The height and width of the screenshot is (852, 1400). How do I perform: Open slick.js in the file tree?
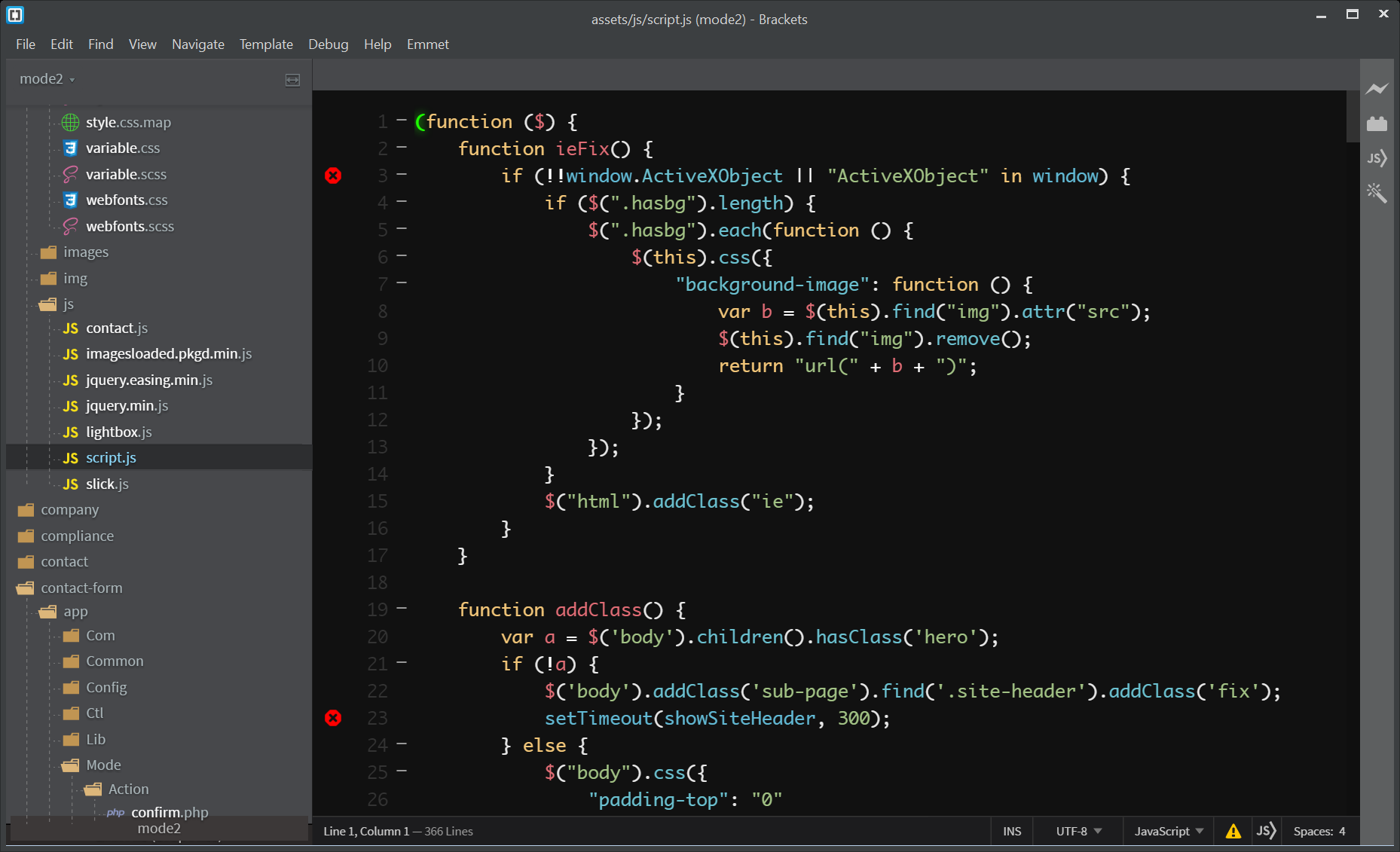pyautogui.click(x=107, y=484)
